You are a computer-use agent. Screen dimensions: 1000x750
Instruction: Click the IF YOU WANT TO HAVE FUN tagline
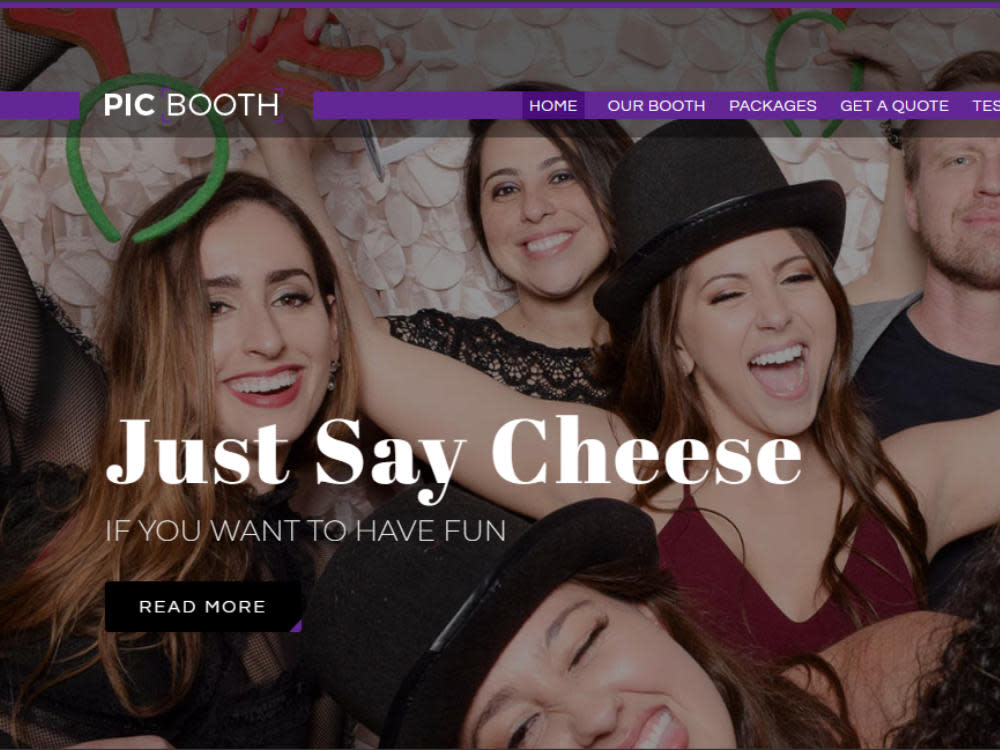click(x=305, y=531)
